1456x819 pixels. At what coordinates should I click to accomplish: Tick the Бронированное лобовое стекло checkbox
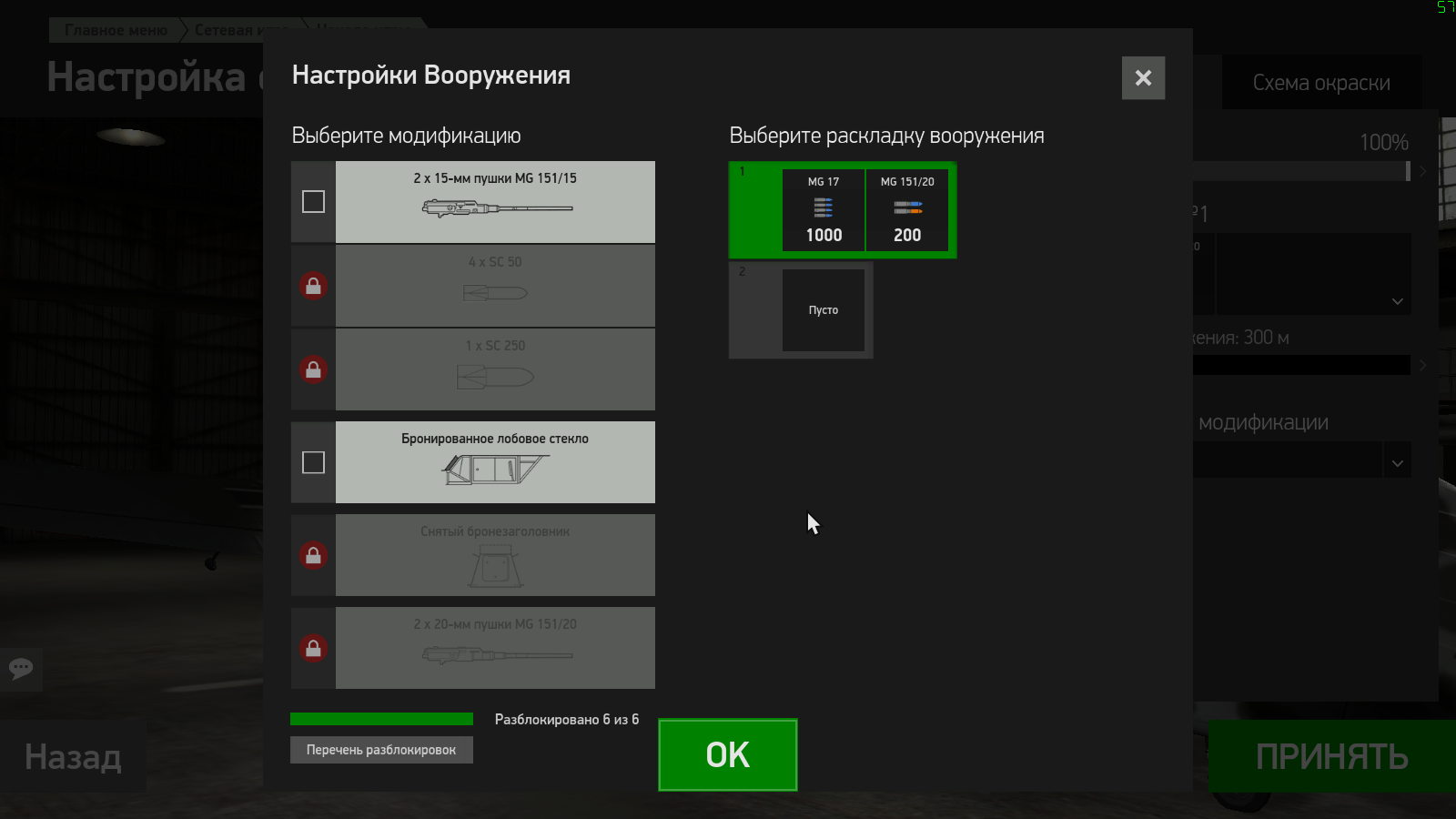(x=313, y=462)
